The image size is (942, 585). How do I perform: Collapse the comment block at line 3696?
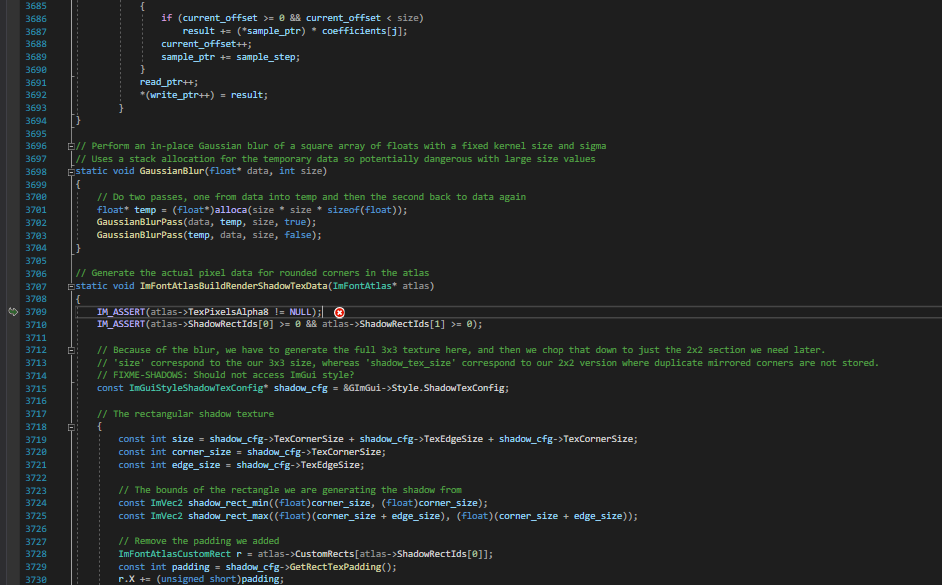coord(69,146)
